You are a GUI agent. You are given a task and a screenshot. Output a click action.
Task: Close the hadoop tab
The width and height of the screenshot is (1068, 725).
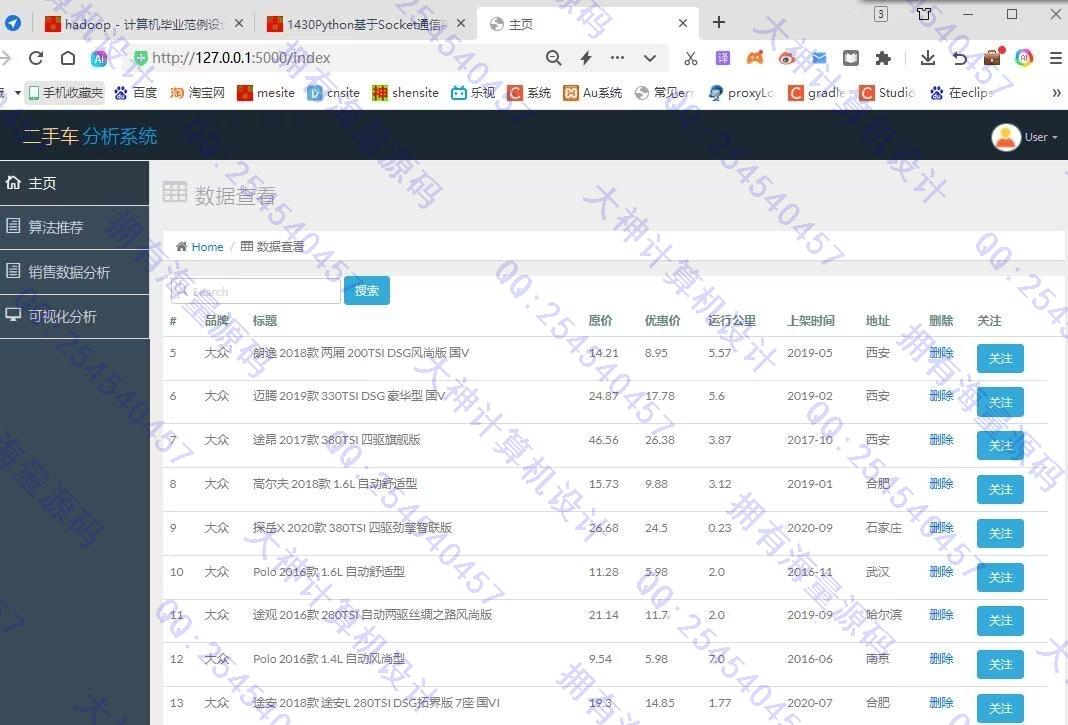tap(238, 23)
